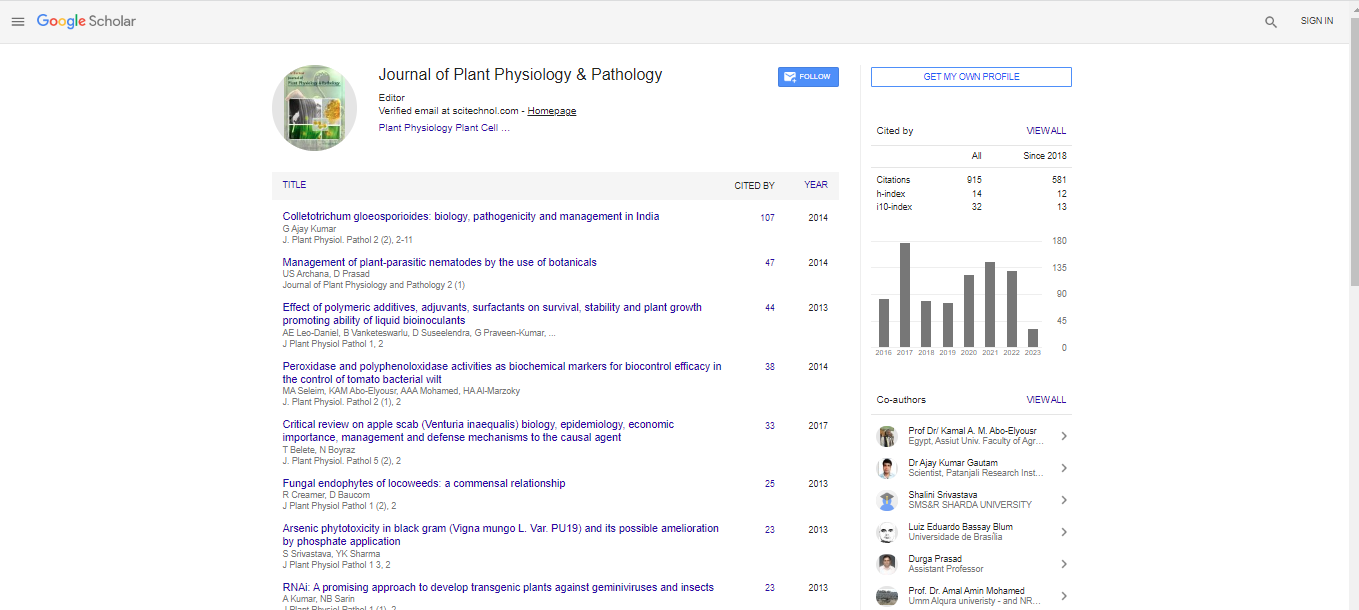View all co-authors link
The image size is (1359, 610).
coord(1046,400)
